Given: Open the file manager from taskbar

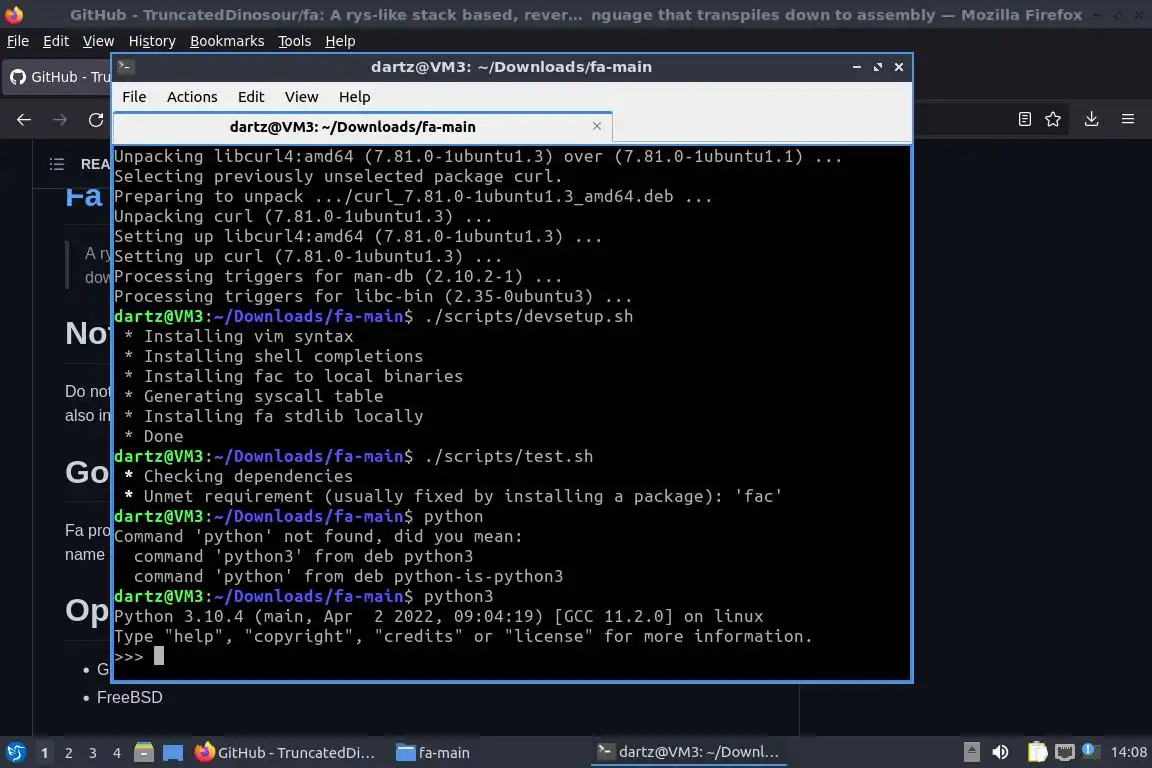Looking at the screenshot, I should 144,752.
